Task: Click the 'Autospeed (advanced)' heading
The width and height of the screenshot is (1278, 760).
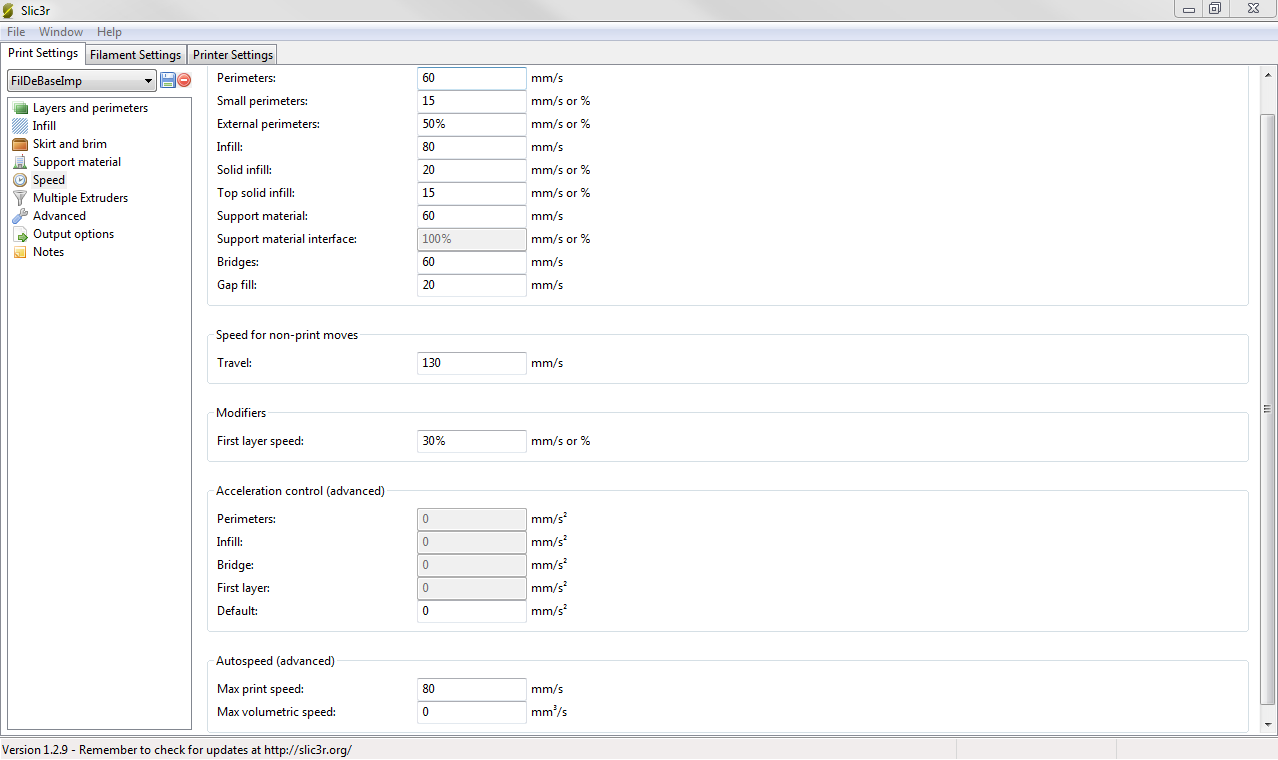Action: 275,661
